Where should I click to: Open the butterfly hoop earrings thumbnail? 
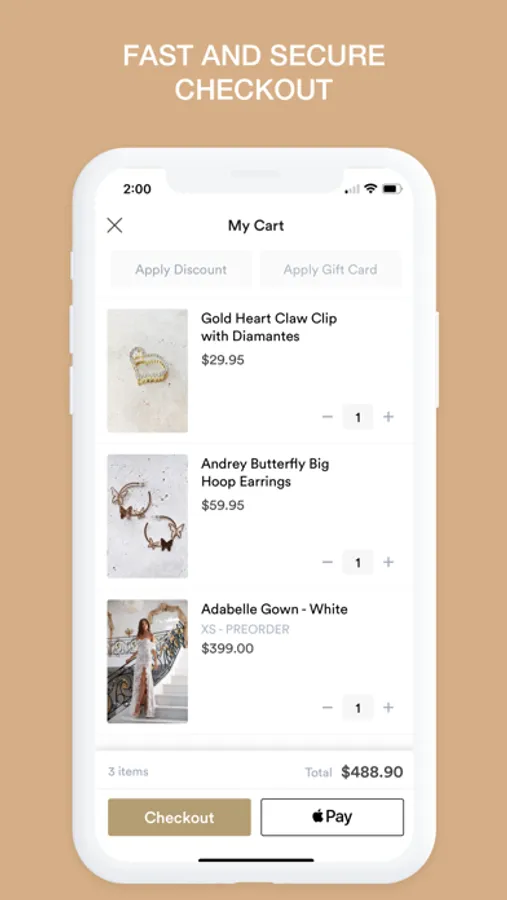pos(148,516)
